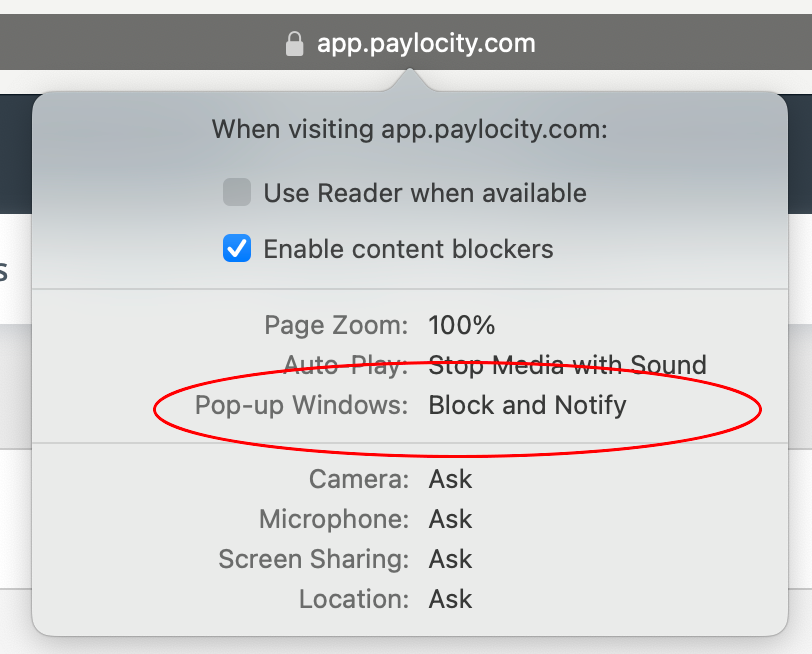Click the app.paylocity.com address bar text
The height and width of the screenshot is (654, 812).
tap(427, 42)
